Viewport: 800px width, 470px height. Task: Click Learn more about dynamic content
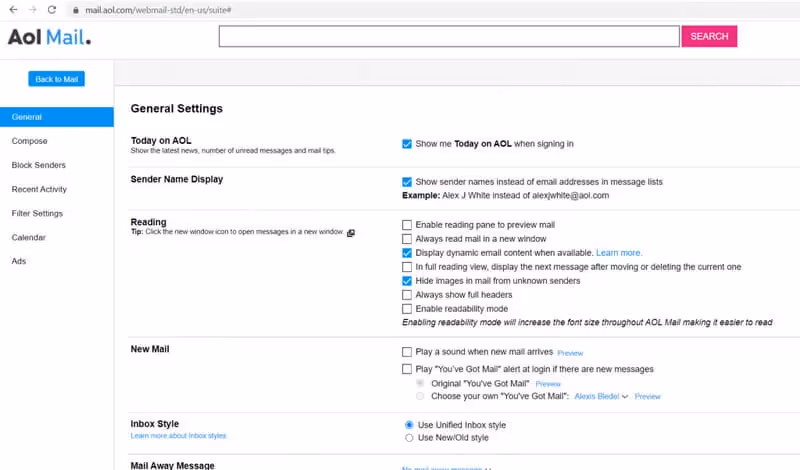(x=619, y=253)
